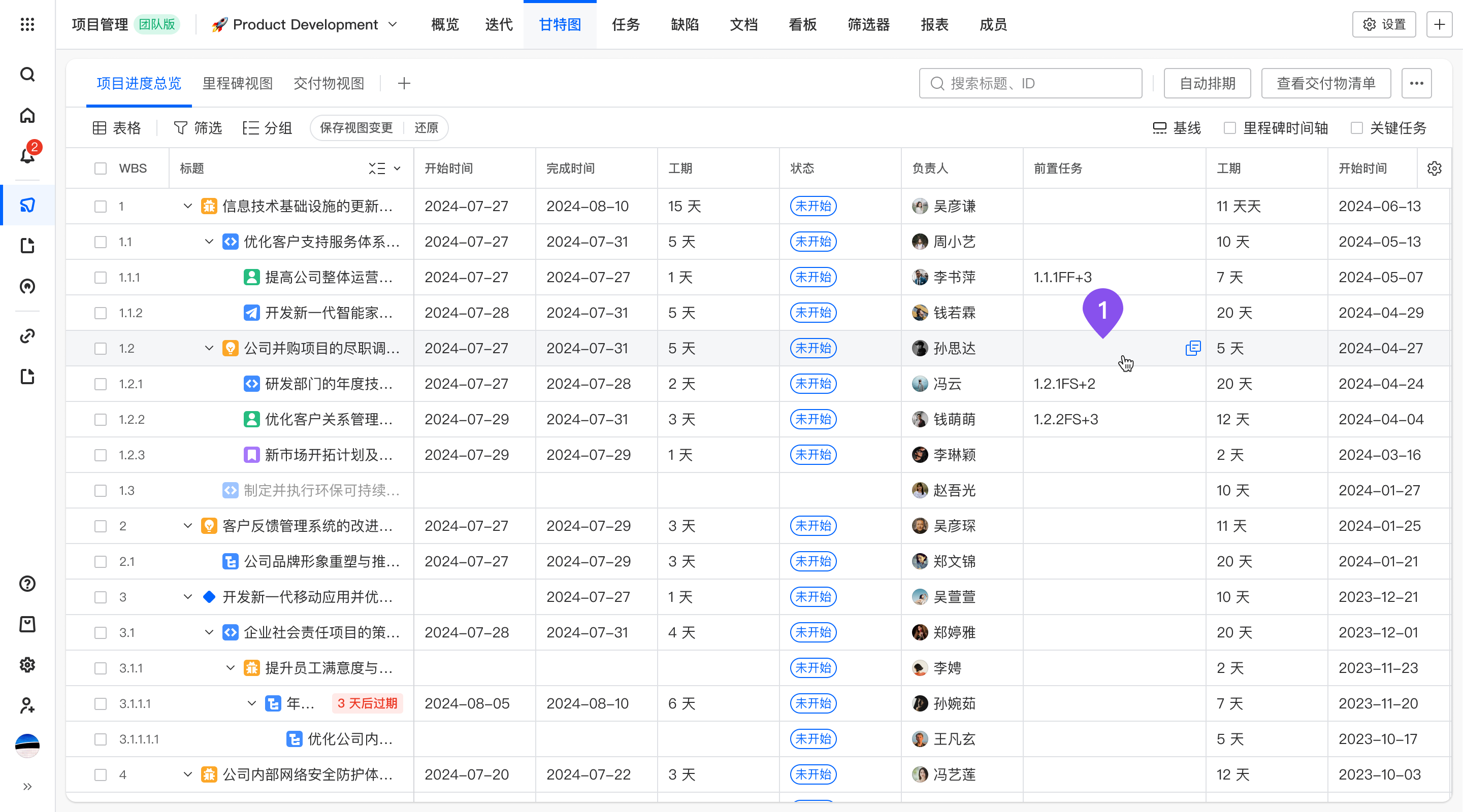Click the invite member person-plus icon
Screen dimensions: 1463x812
(x=27, y=705)
